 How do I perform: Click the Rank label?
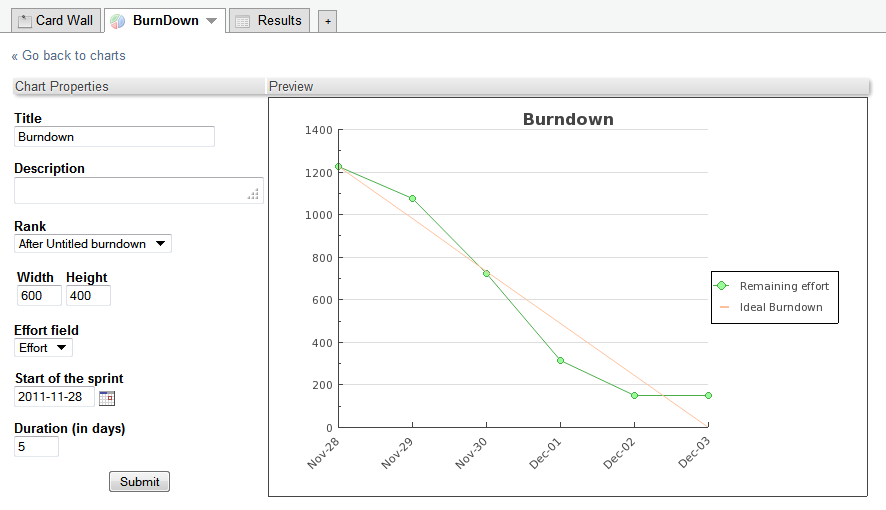tap(30, 226)
